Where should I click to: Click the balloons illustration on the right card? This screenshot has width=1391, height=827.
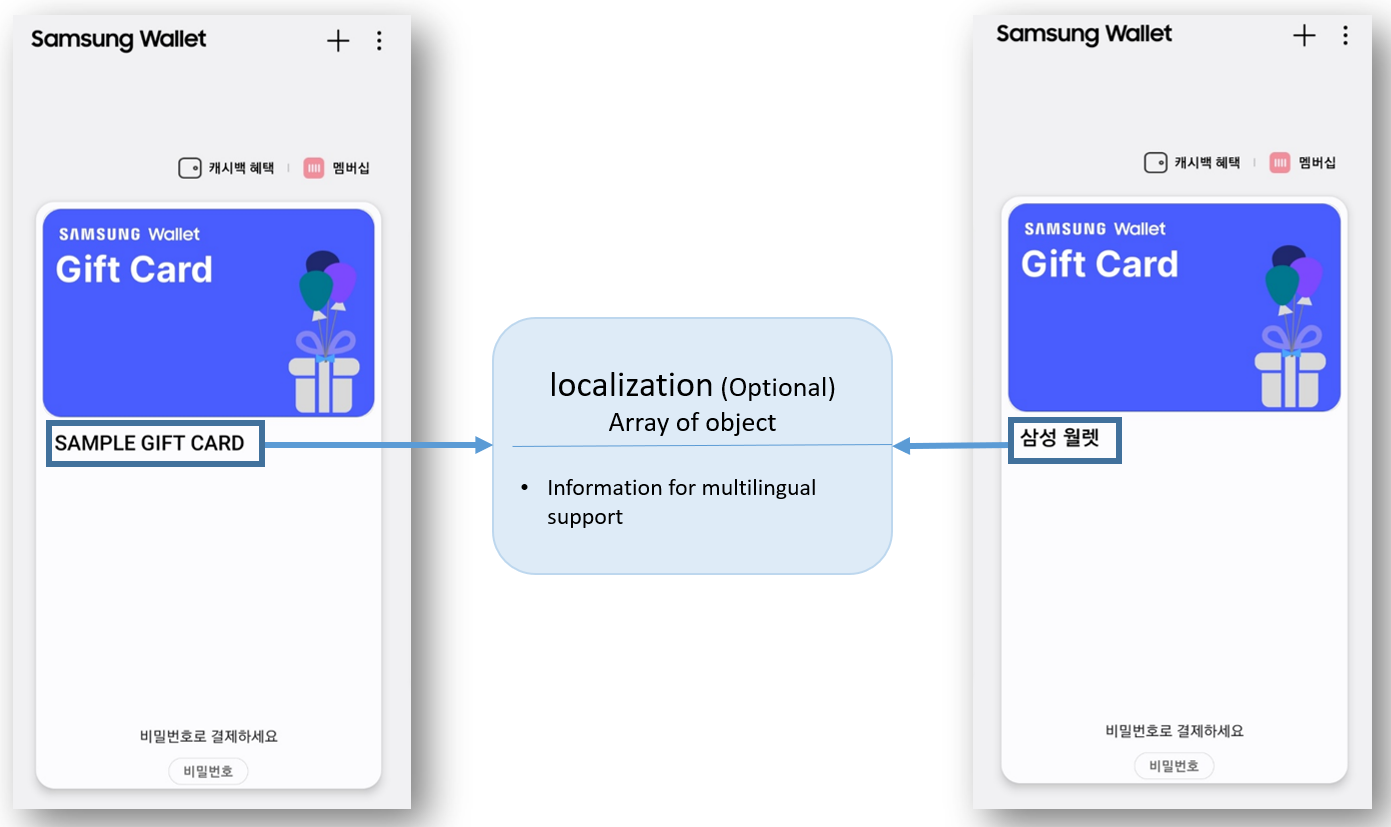1293,277
